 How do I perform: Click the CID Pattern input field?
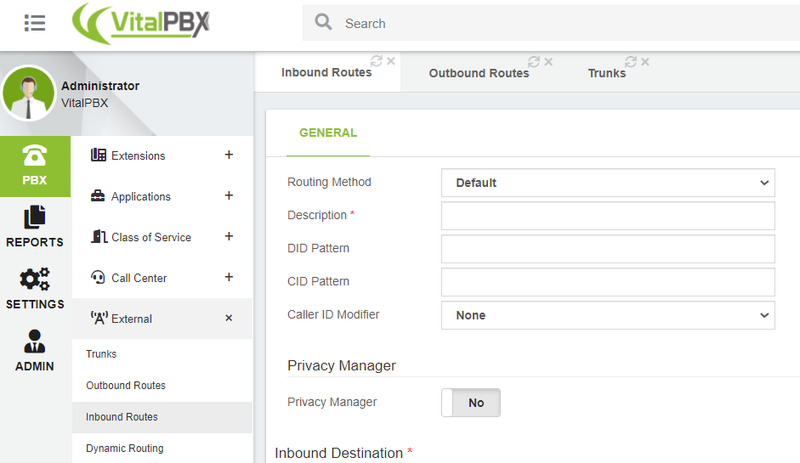point(608,282)
